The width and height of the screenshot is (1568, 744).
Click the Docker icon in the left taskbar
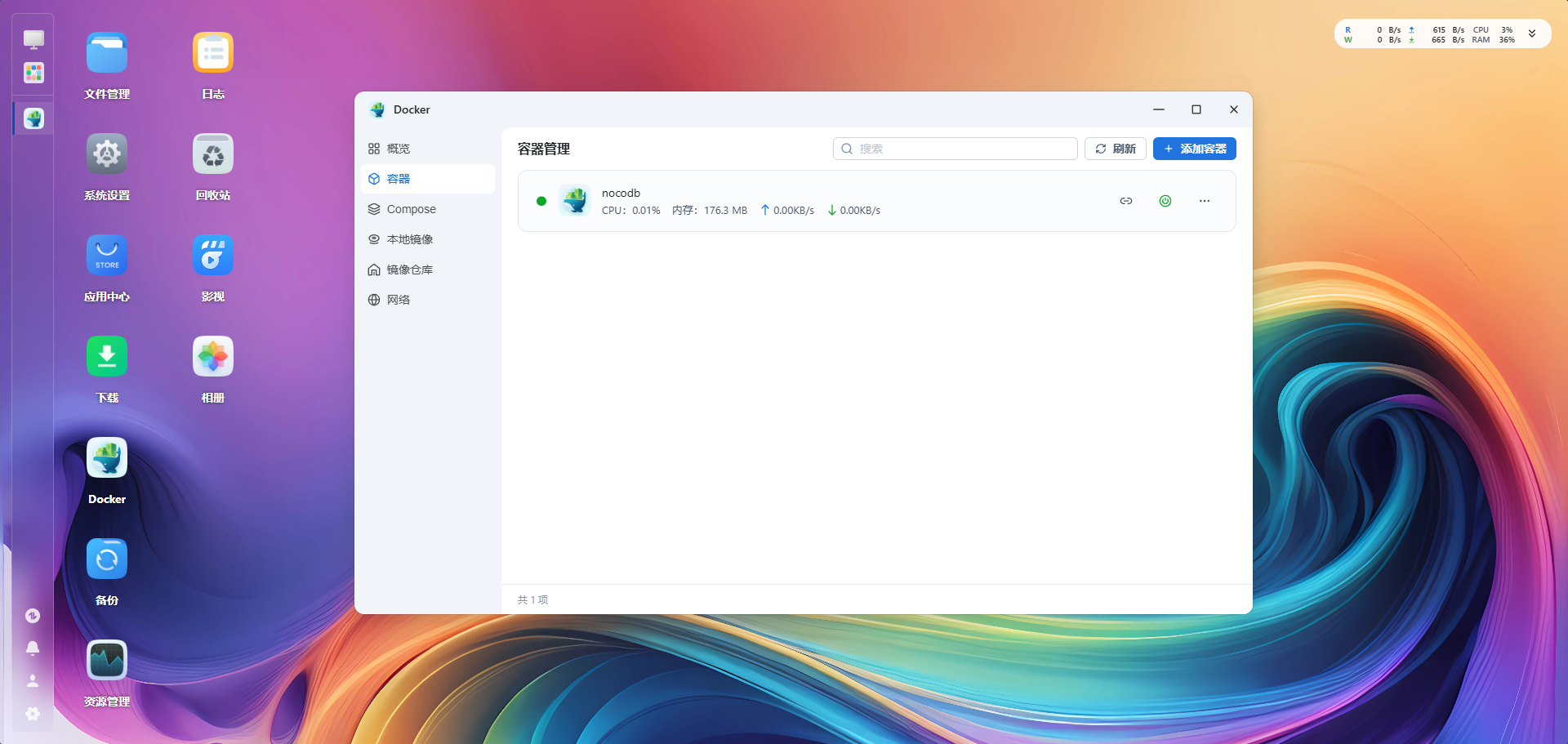click(x=33, y=119)
